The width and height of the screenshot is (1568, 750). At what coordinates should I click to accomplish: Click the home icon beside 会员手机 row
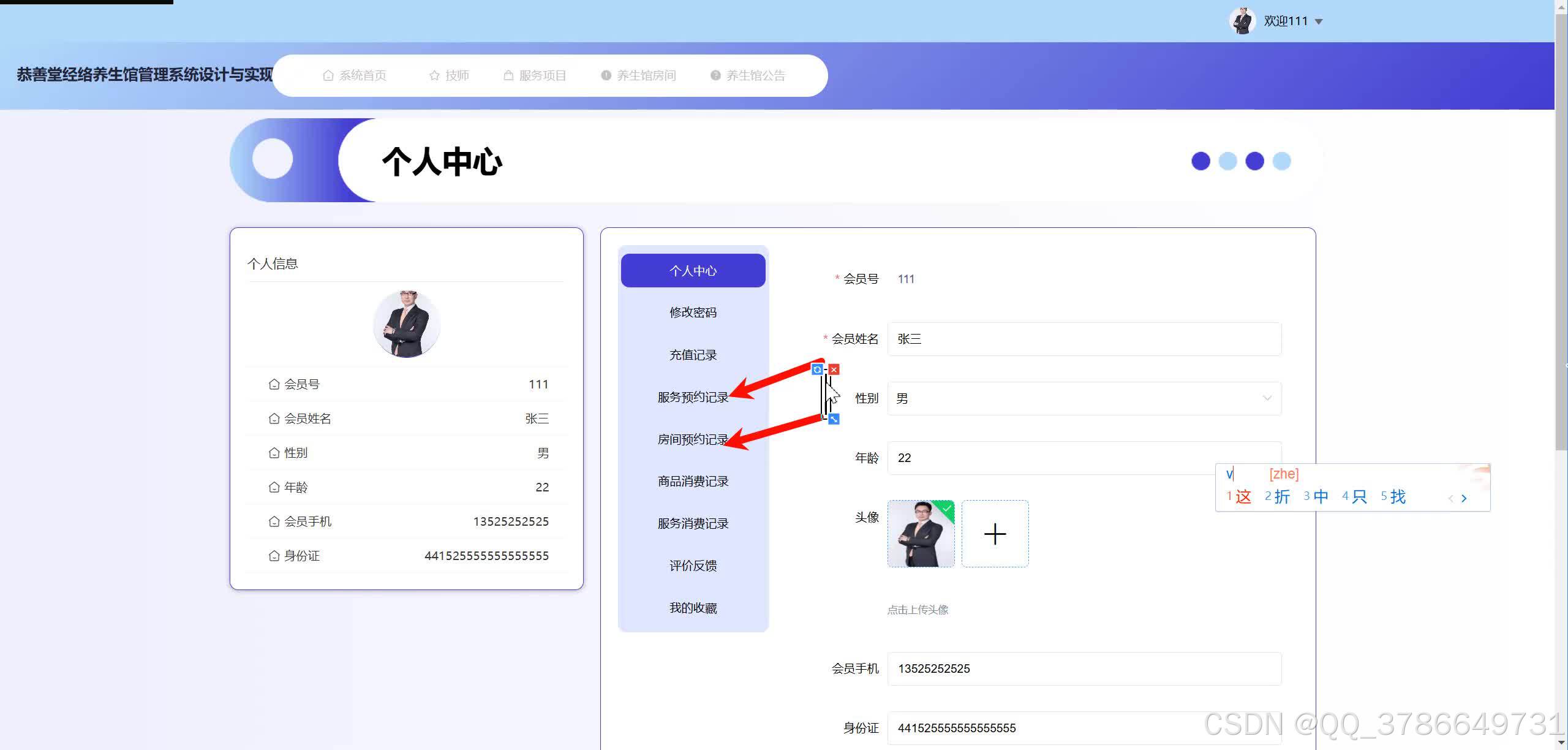click(274, 521)
